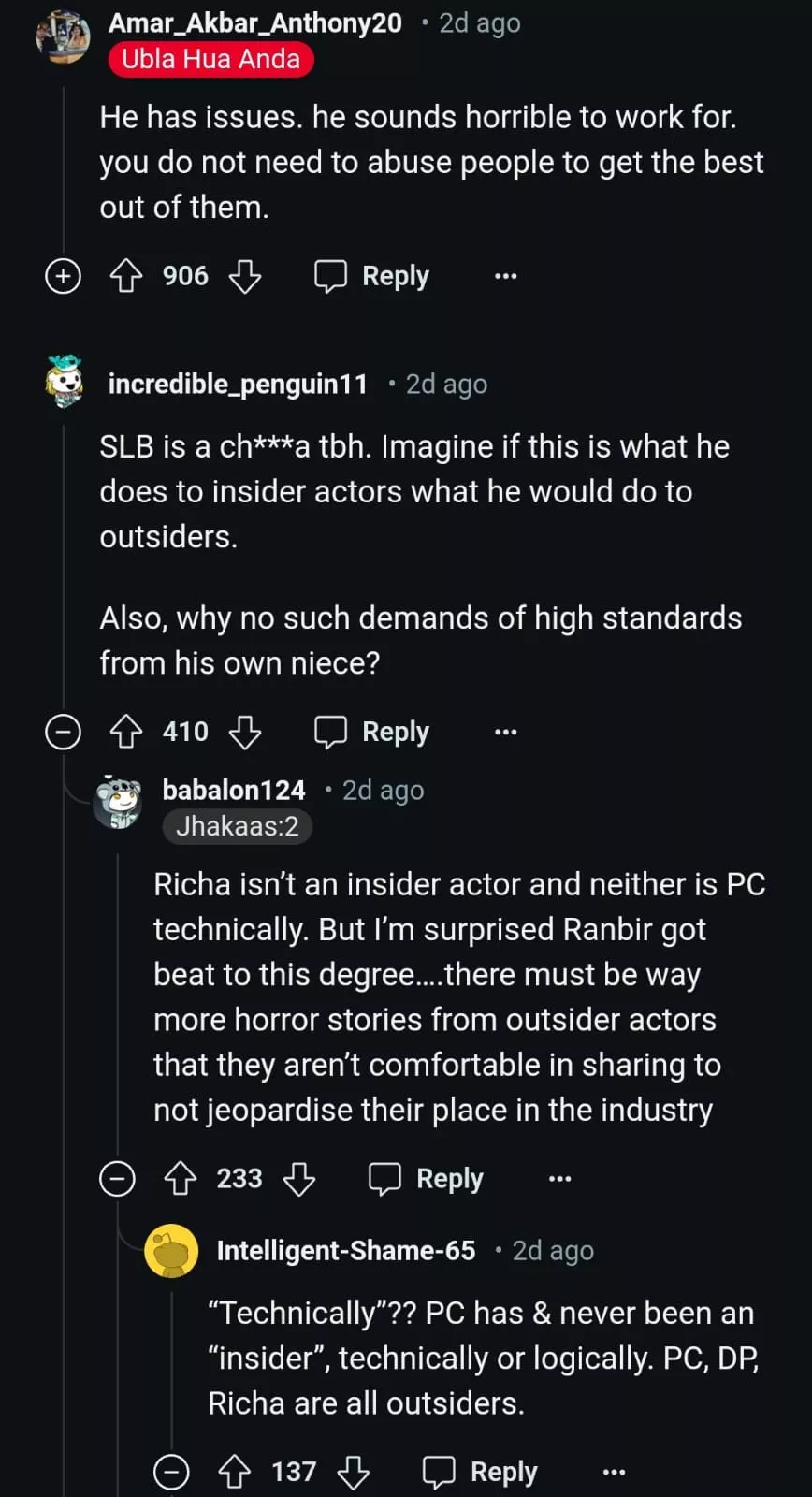Reply to incredible_penguin11's comment

372,732
